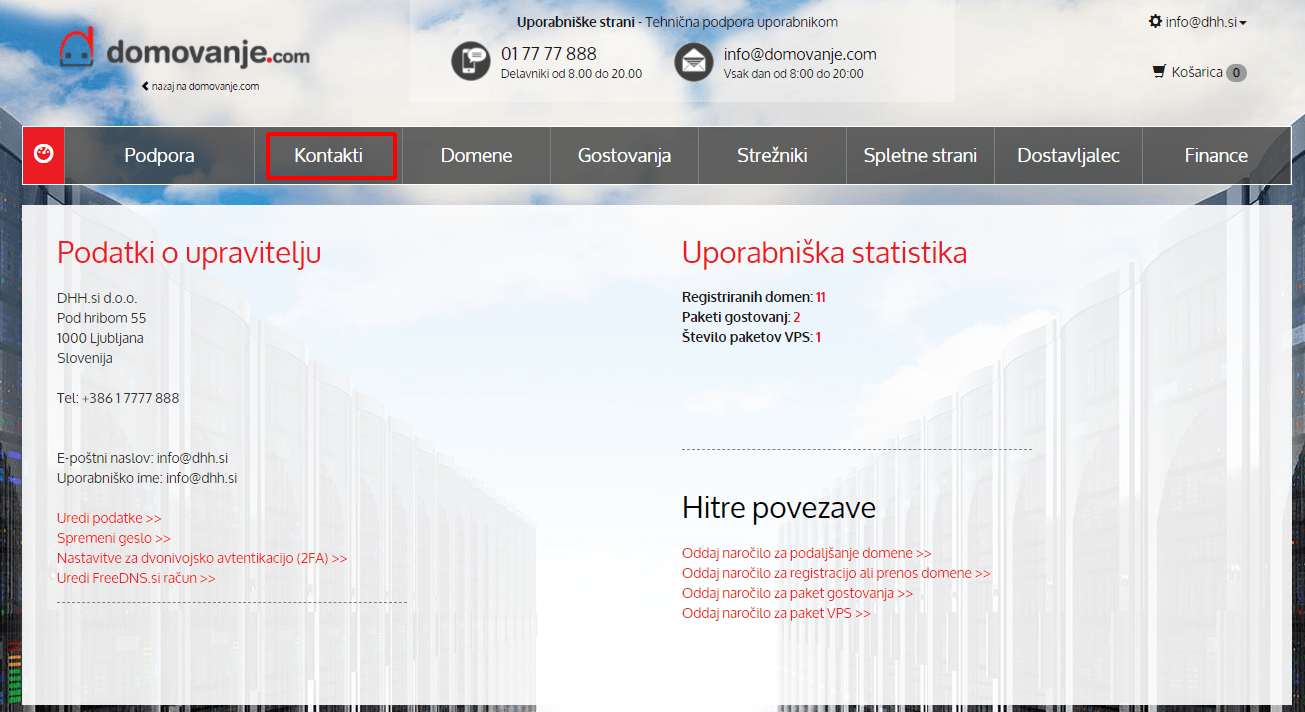Viewport: 1305px width, 712px height.
Task: Click 'Oddaj naročilo za podaljšanje domene' link
Action: (x=806, y=553)
